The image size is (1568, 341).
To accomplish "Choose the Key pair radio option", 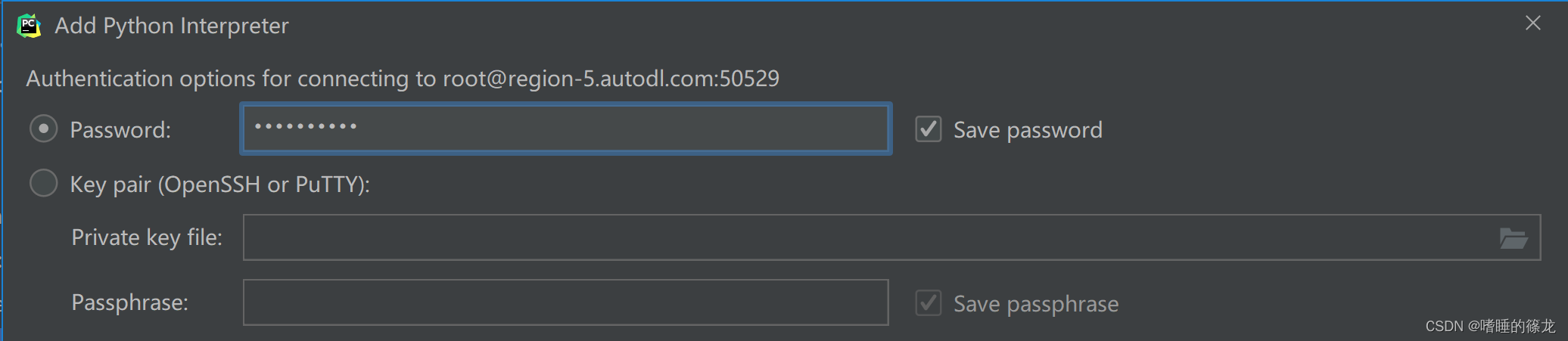I will (x=43, y=183).
